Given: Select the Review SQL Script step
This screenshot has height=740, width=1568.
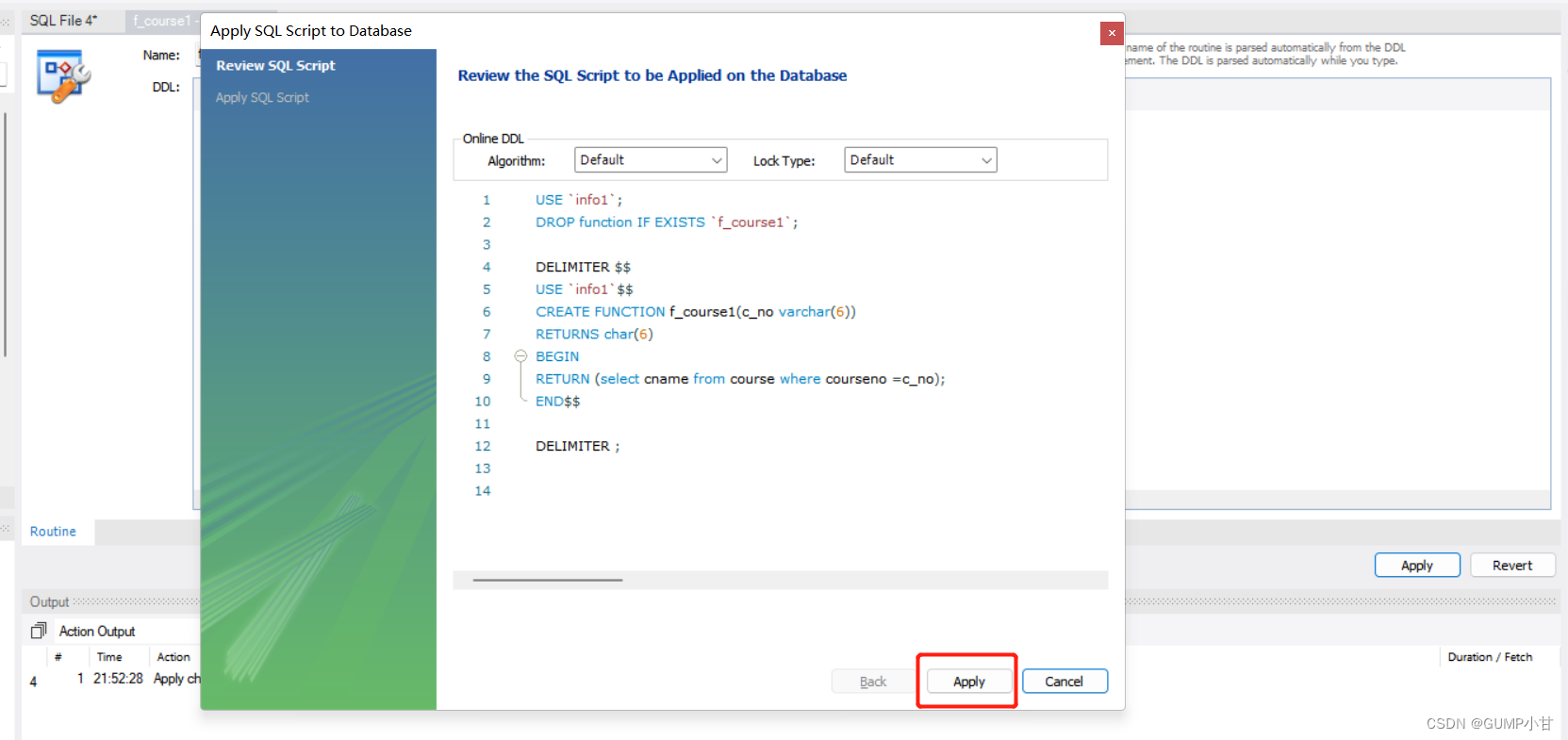Looking at the screenshot, I should (275, 66).
